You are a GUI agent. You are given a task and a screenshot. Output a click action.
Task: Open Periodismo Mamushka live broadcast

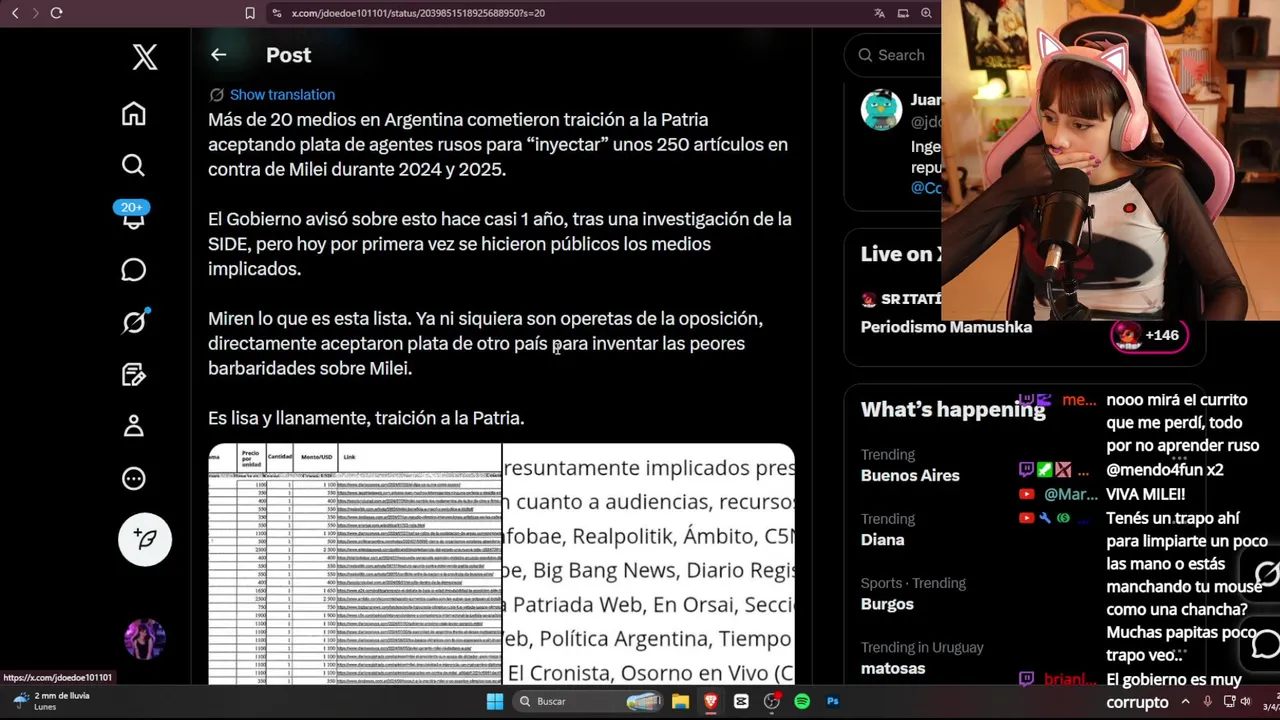(946, 327)
